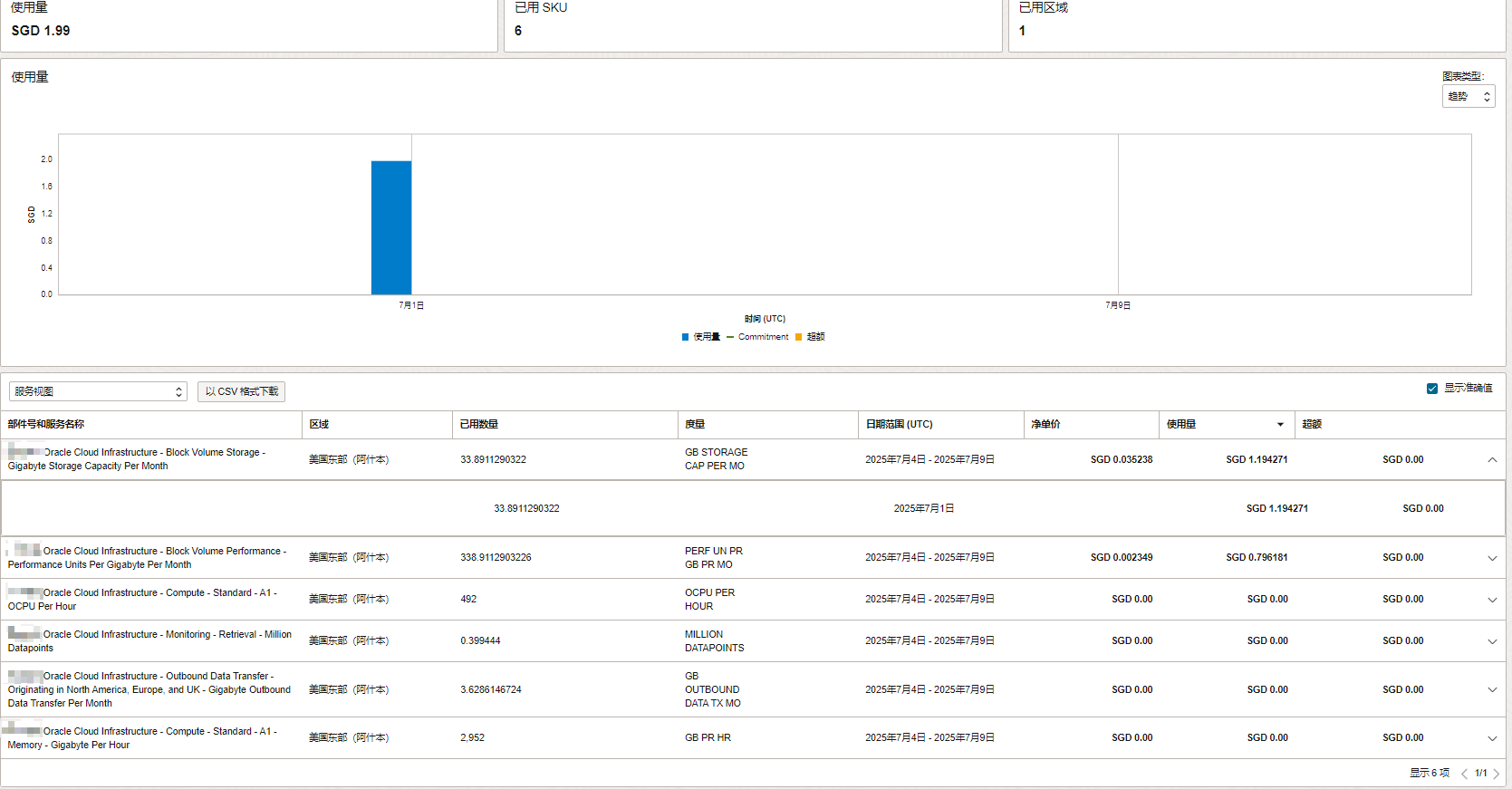Open the 服务视图 dropdown selector

pos(98,391)
